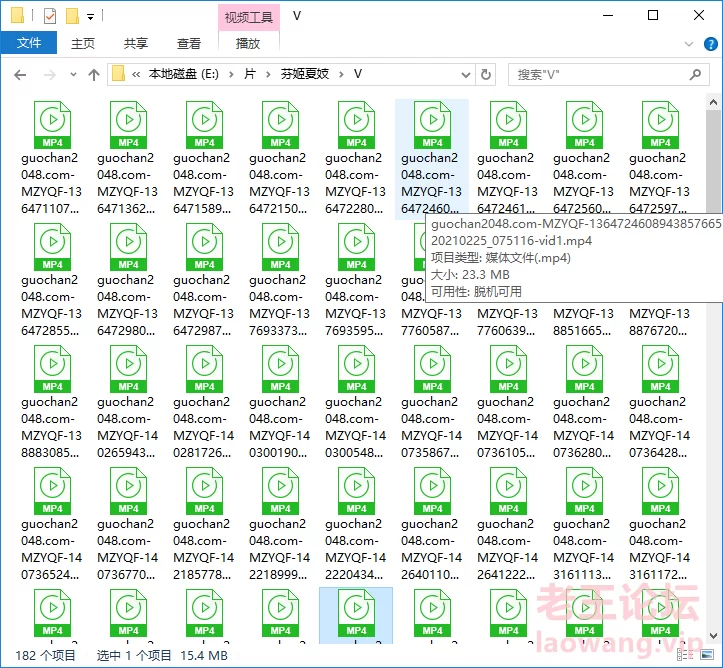Expand chevron after 芬姬夏妓 in path
723x668 pixels.
[341, 74]
